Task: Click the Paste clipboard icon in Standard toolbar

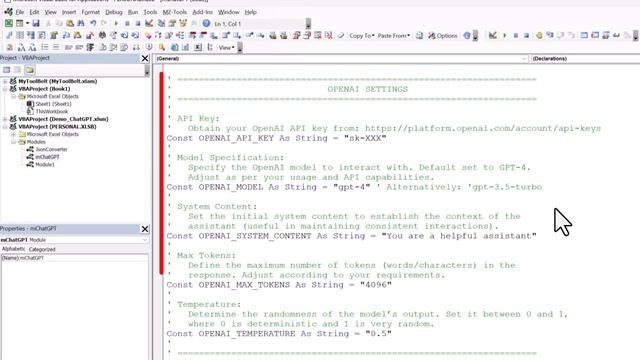Action: point(70,23)
